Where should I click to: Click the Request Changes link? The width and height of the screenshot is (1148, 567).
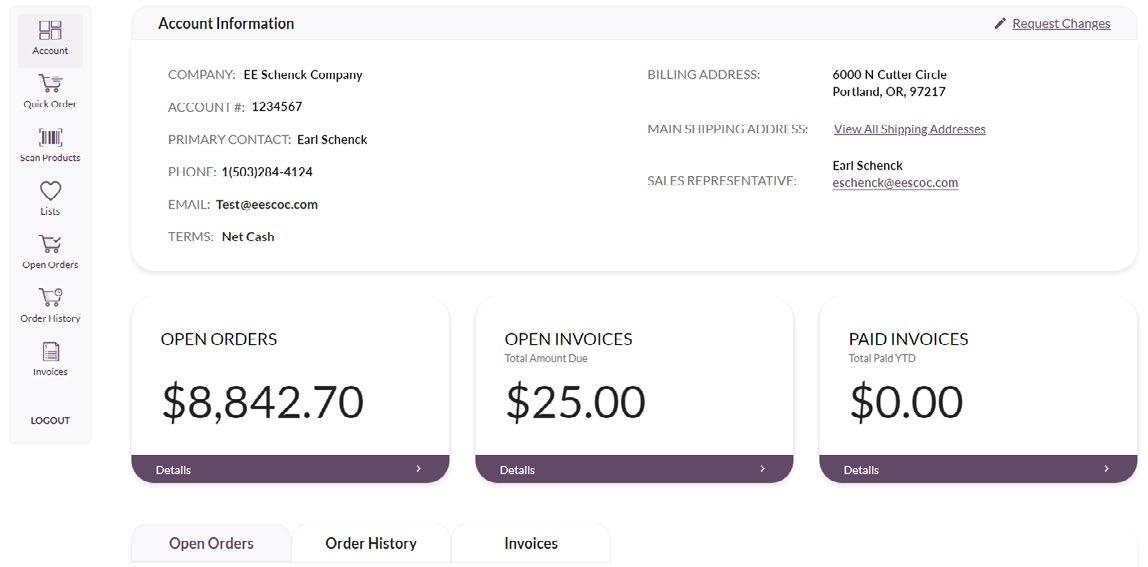[x=1061, y=24]
